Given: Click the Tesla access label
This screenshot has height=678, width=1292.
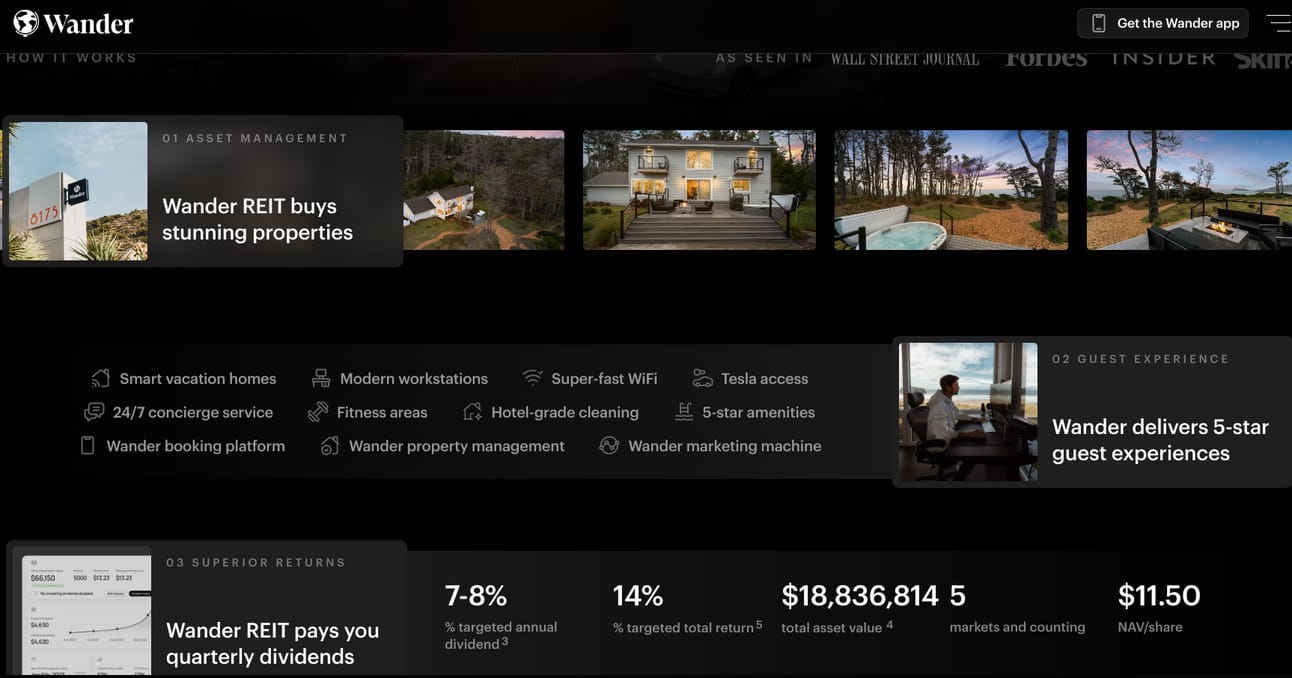Looking at the screenshot, I should coord(765,378).
